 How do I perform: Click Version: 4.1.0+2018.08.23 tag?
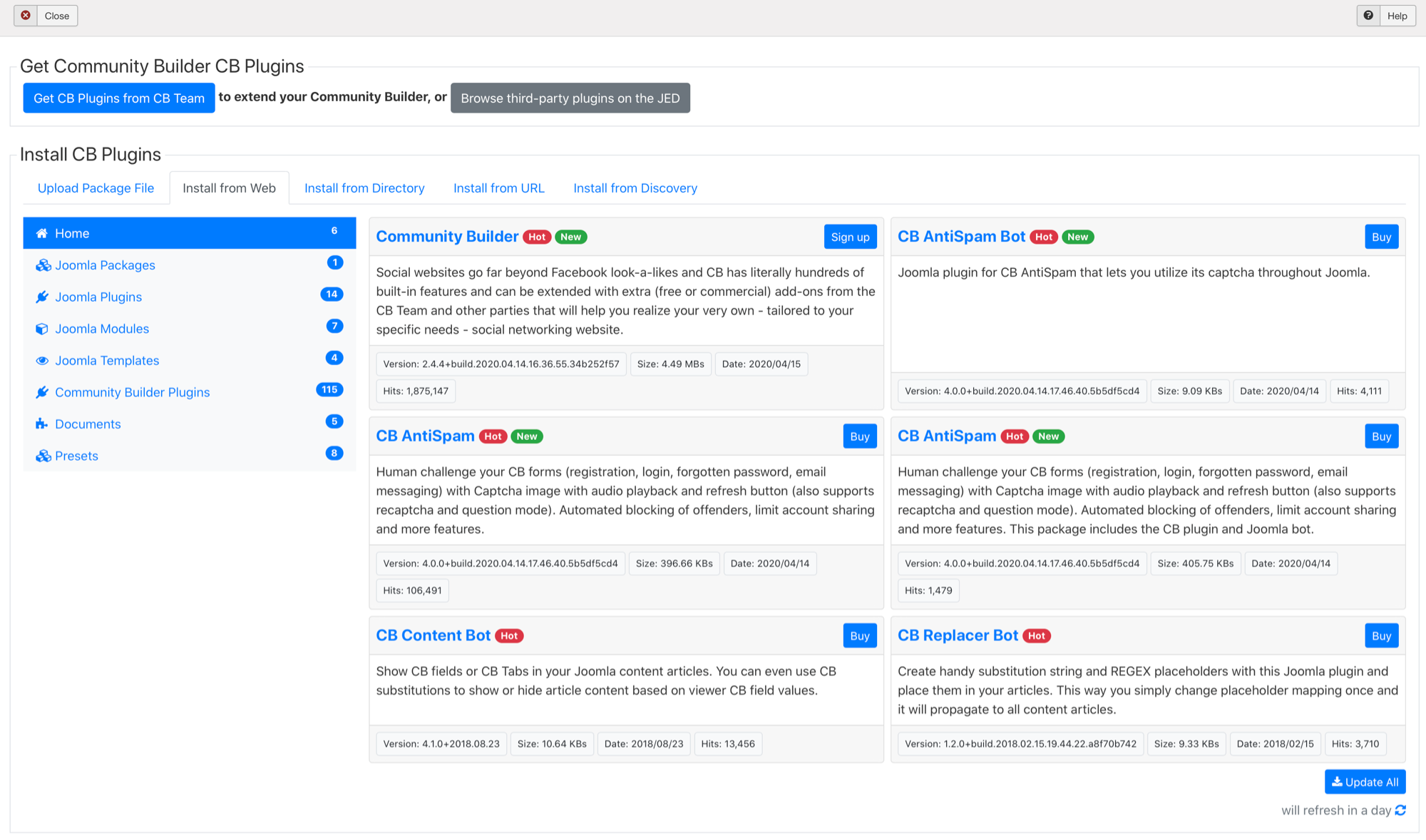[x=441, y=744]
